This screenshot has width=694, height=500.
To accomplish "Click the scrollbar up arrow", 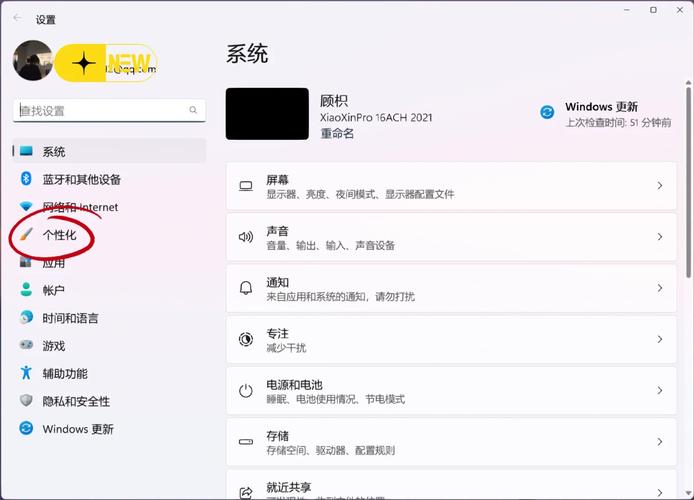I will click(x=688, y=83).
